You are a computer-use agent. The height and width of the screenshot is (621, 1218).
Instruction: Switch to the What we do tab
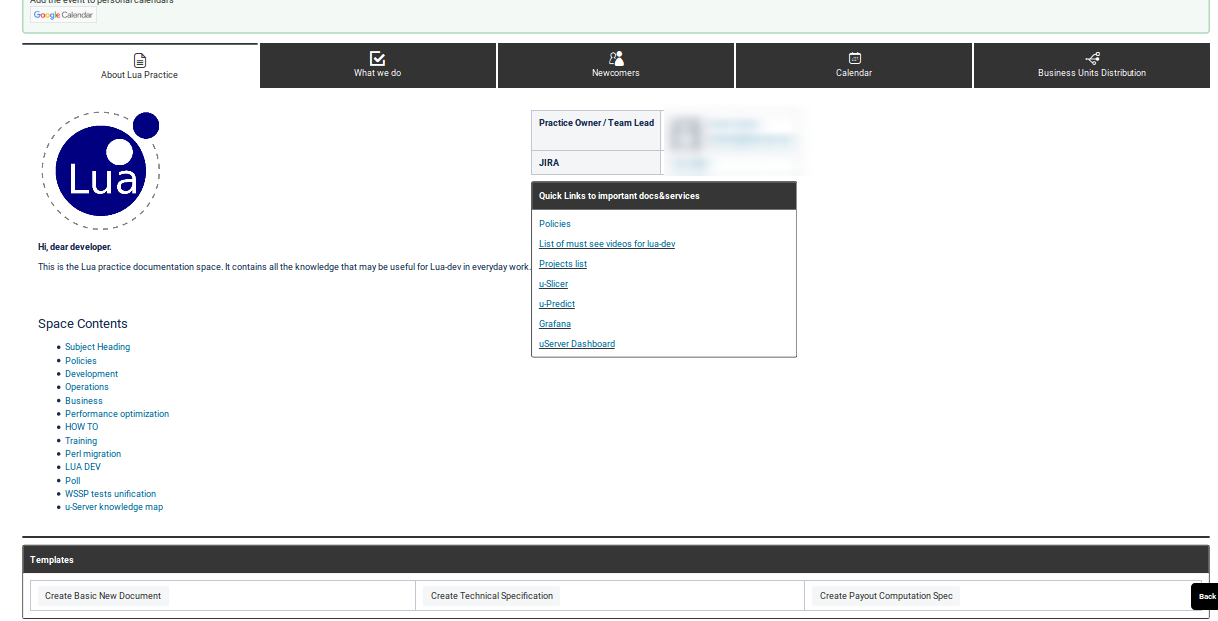coord(378,66)
